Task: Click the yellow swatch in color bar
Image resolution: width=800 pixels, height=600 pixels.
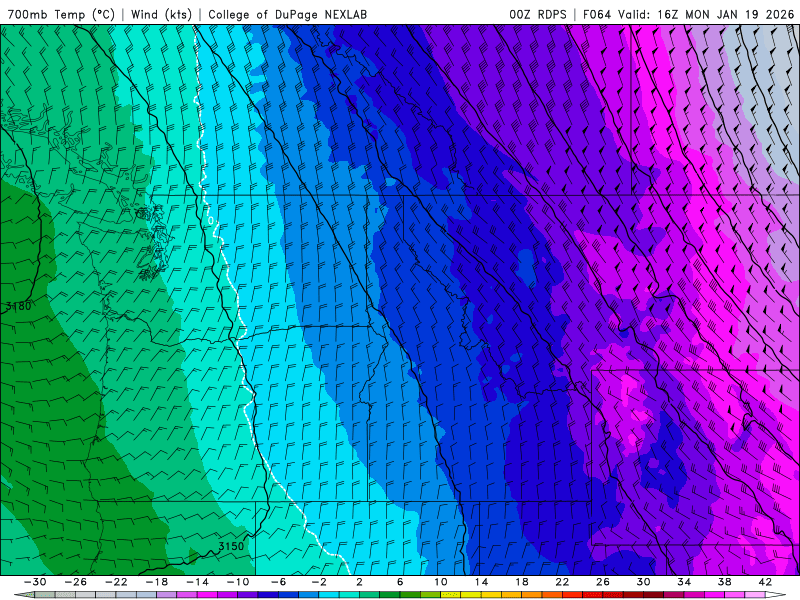Action: click(471, 595)
